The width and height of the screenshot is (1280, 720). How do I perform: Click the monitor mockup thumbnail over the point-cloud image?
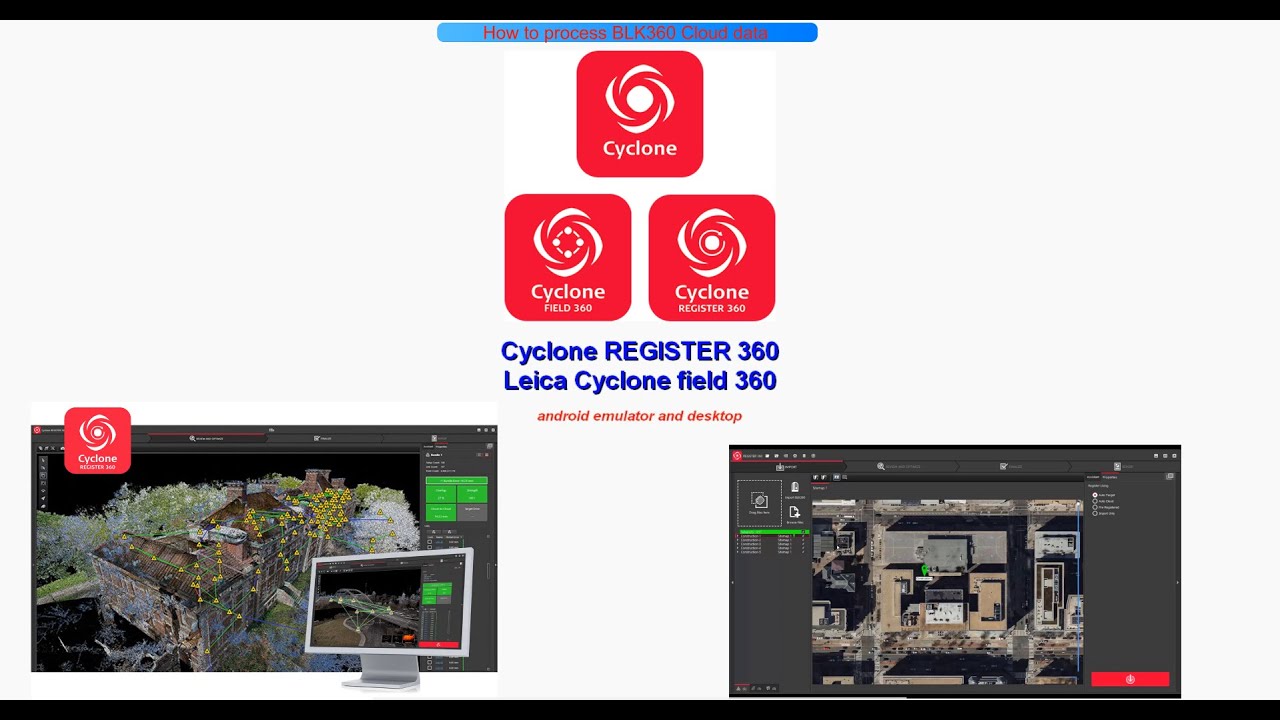[x=390, y=620]
